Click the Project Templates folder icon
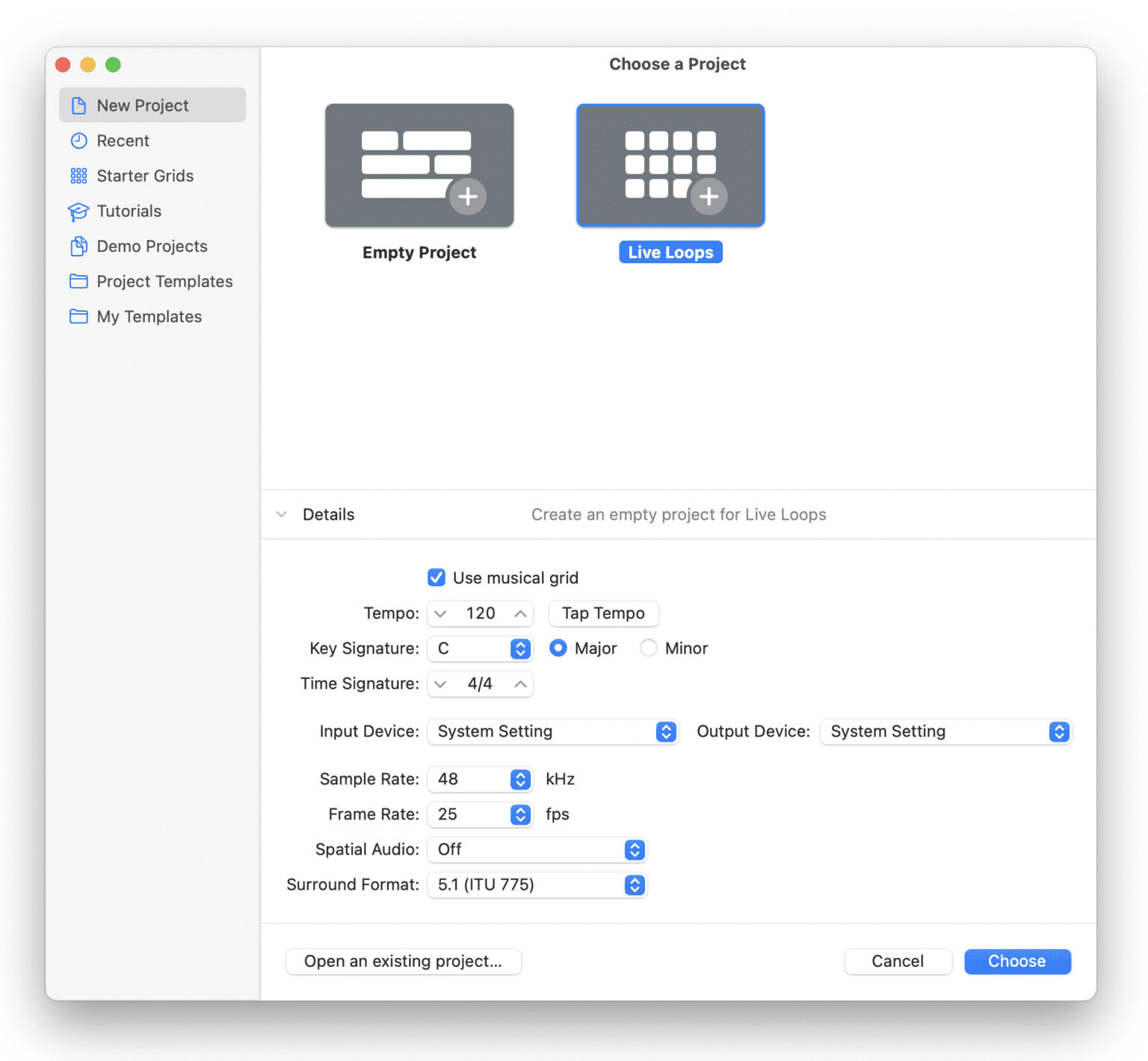This screenshot has height=1061, width=1148. coord(78,281)
